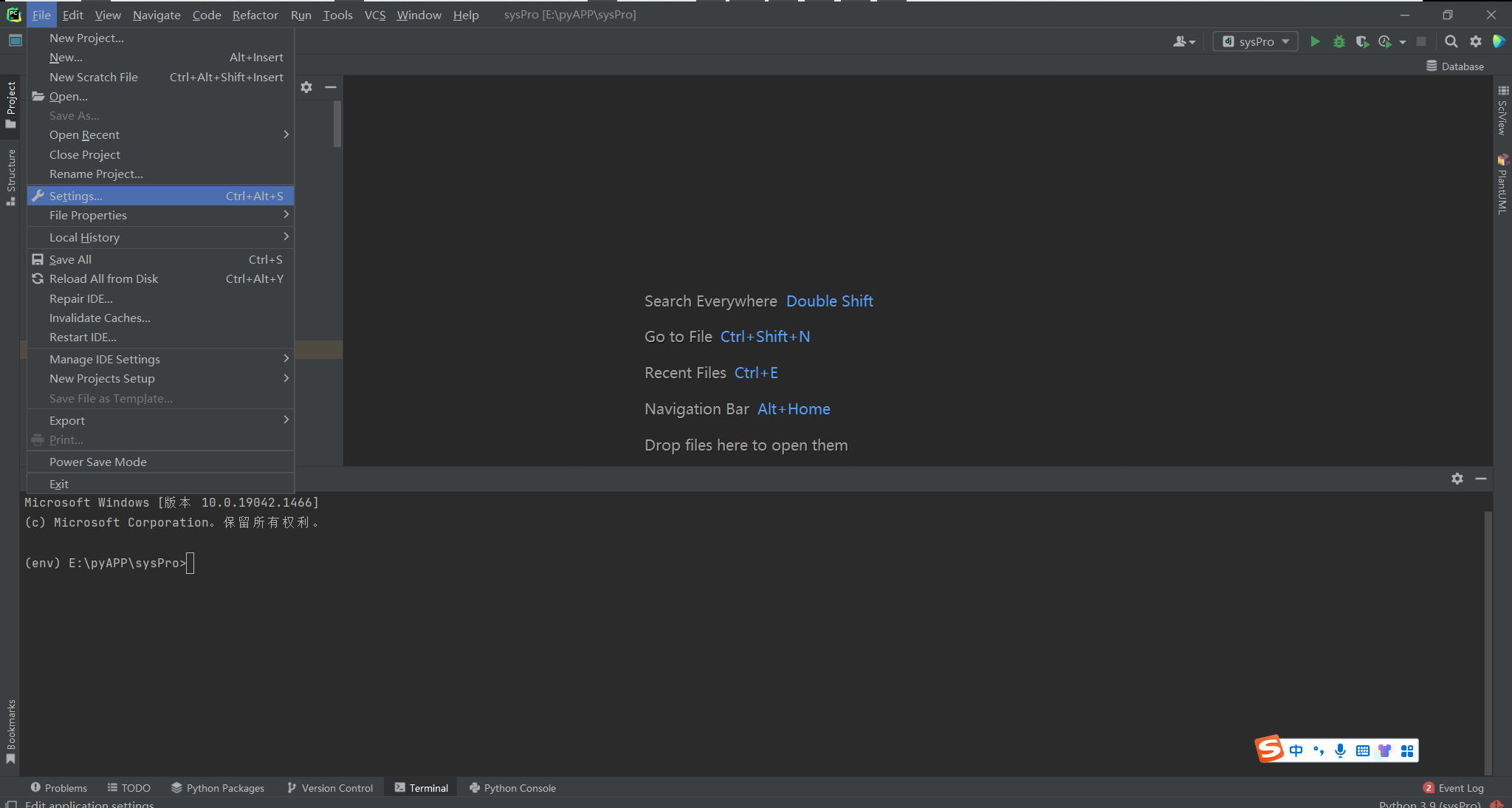Image resolution: width=1512 pixels, height=808 pixels.
Task: Open the SciView side panel
Action: click(1502, 111)
